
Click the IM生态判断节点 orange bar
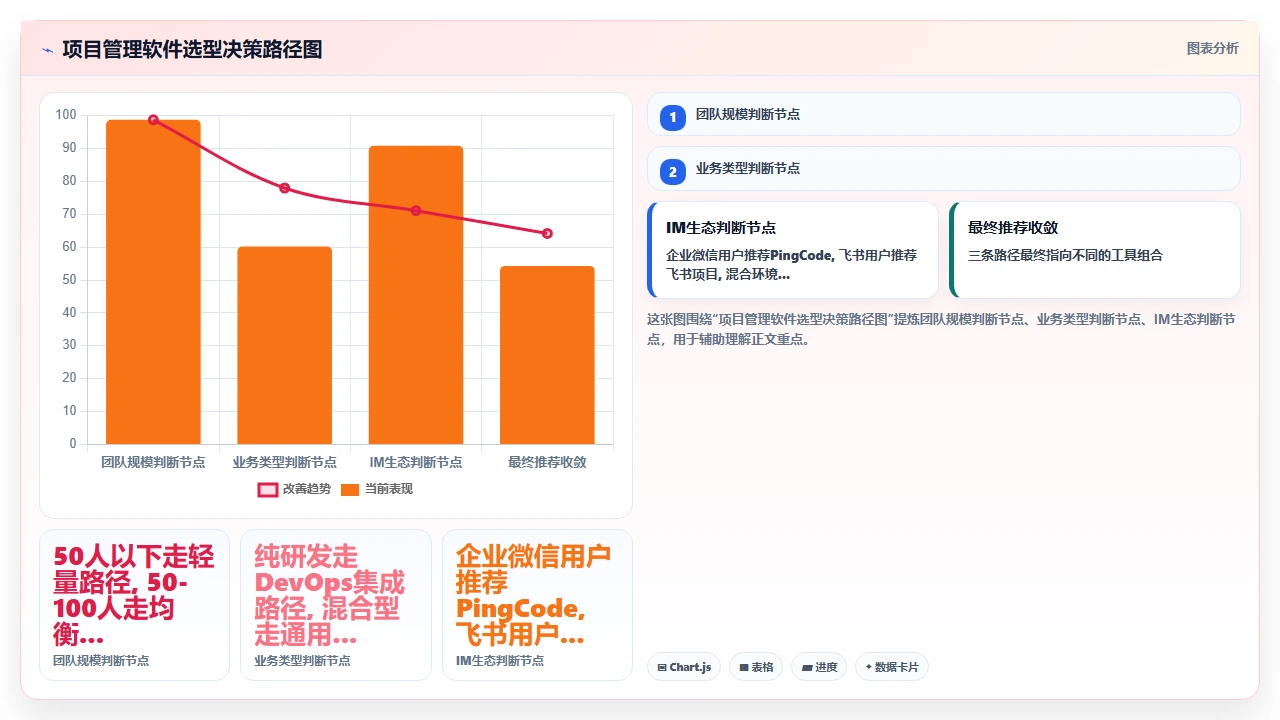point(416,295)
